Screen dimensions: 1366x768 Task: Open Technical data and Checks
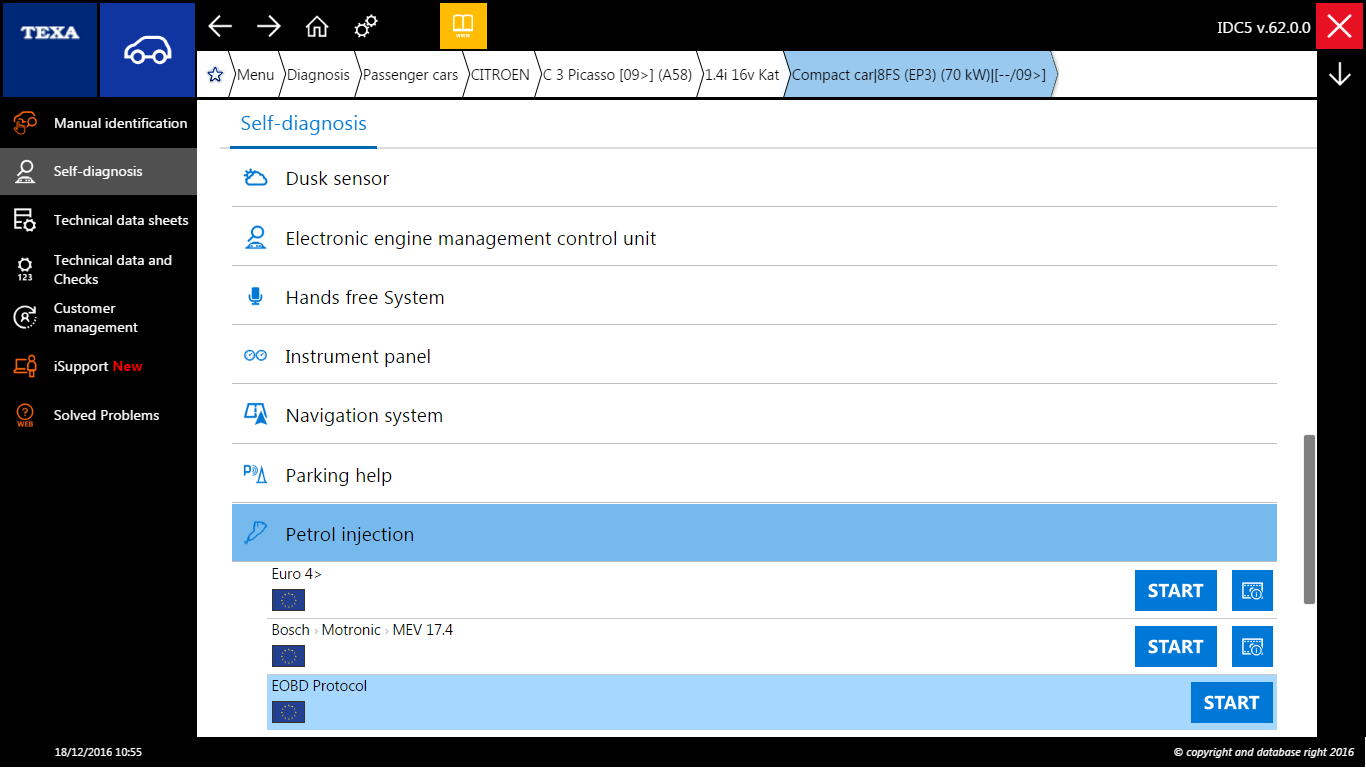coord(98,269)
